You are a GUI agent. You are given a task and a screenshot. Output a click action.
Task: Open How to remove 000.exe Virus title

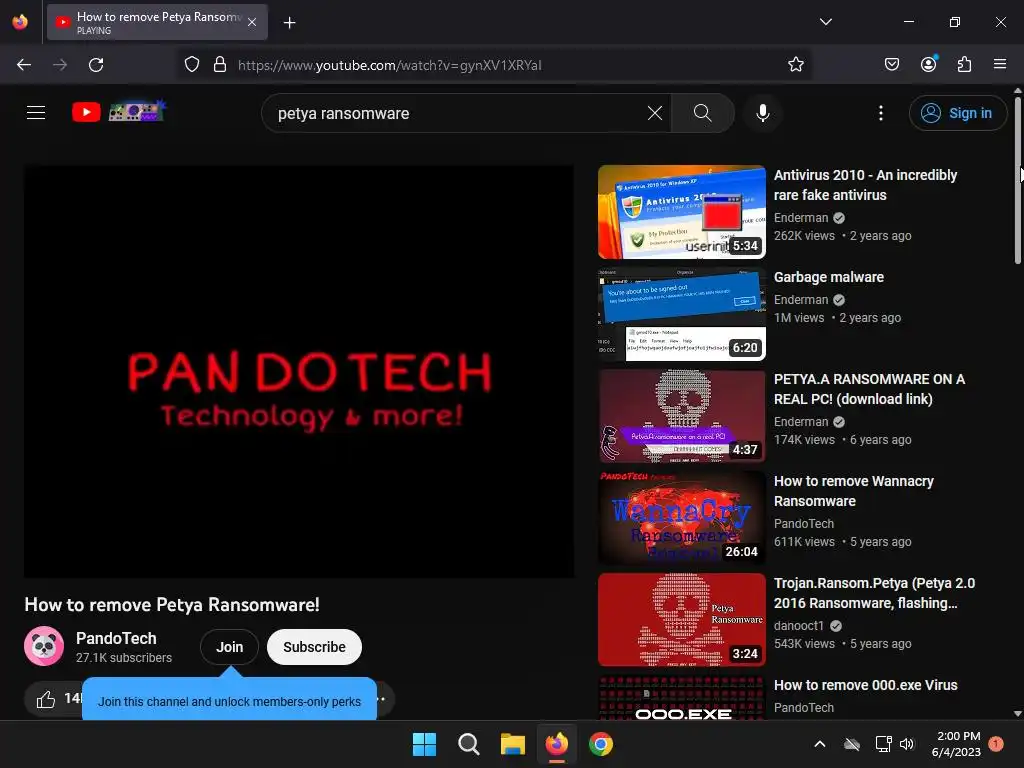(865, 685)
